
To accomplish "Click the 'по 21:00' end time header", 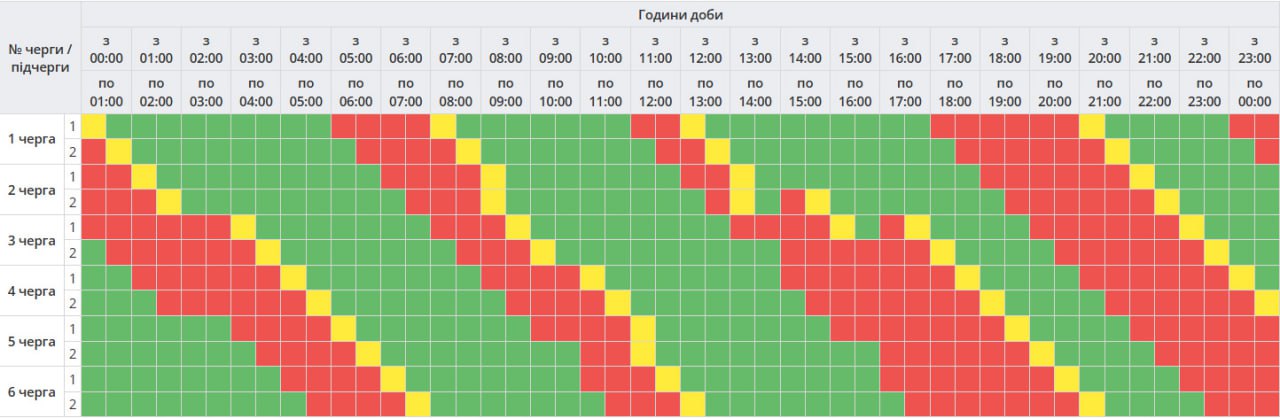I will coord(1104,92).
